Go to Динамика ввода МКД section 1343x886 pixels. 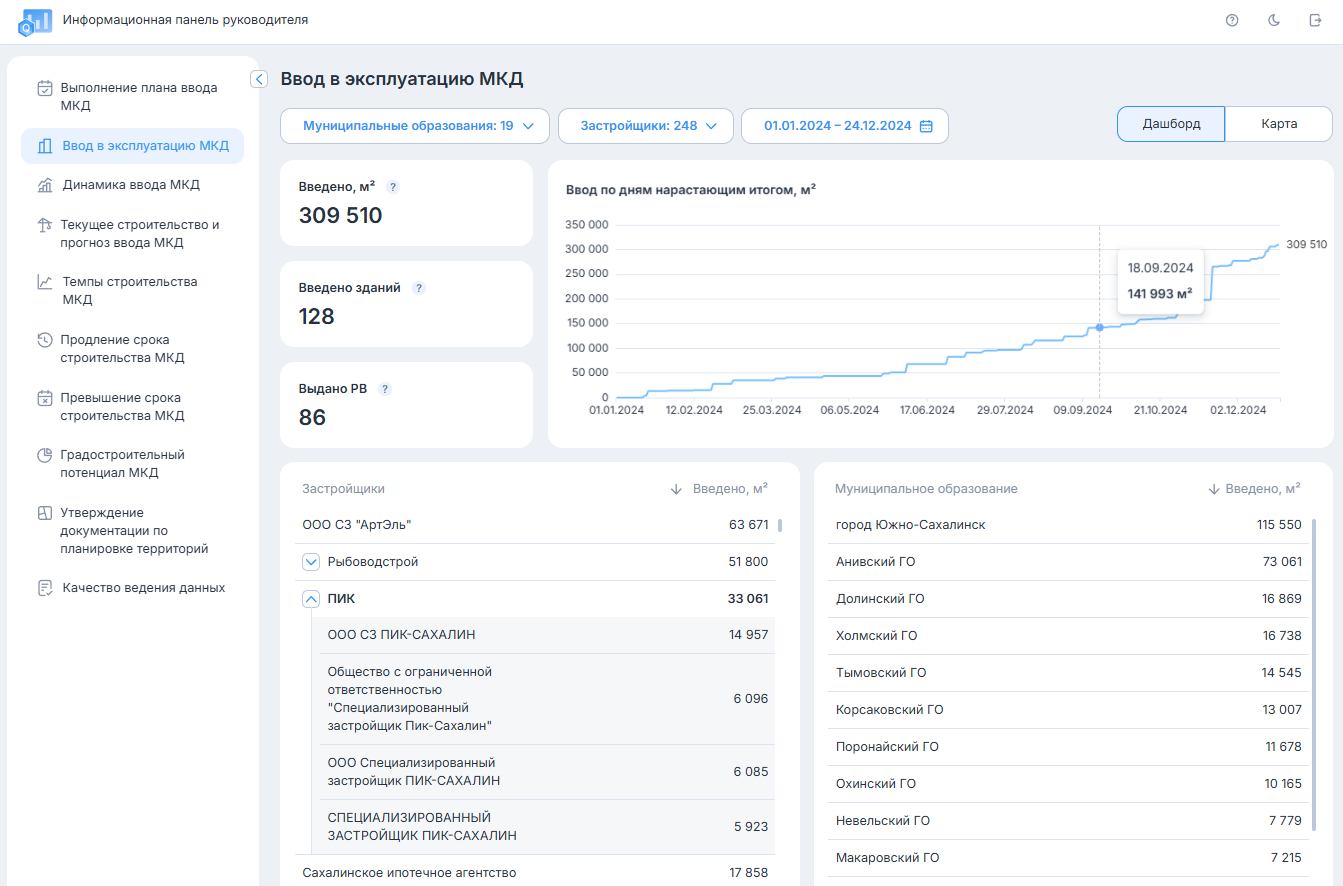tap(132, 185)
